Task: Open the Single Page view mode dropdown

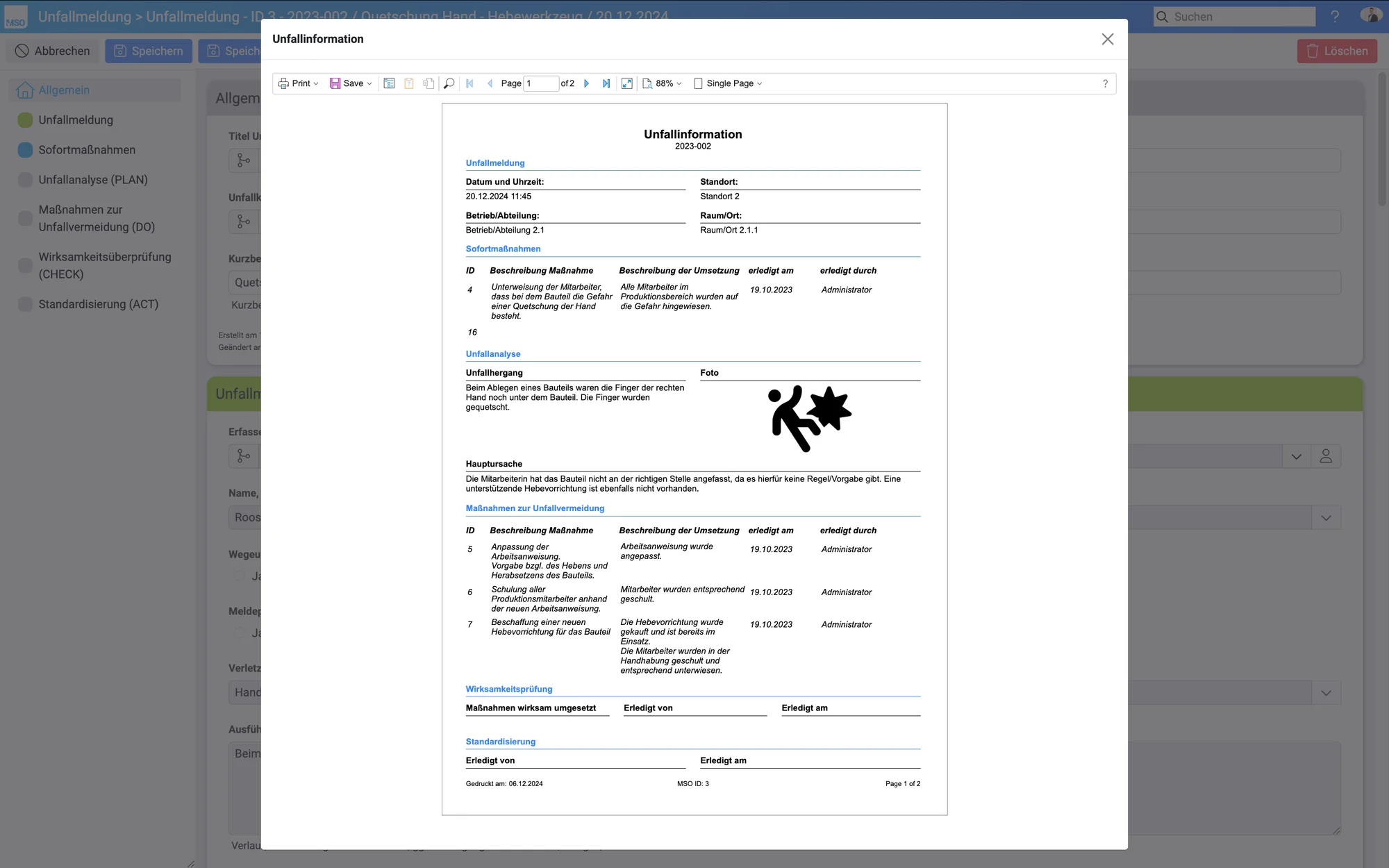Action: tap(728, 83)
